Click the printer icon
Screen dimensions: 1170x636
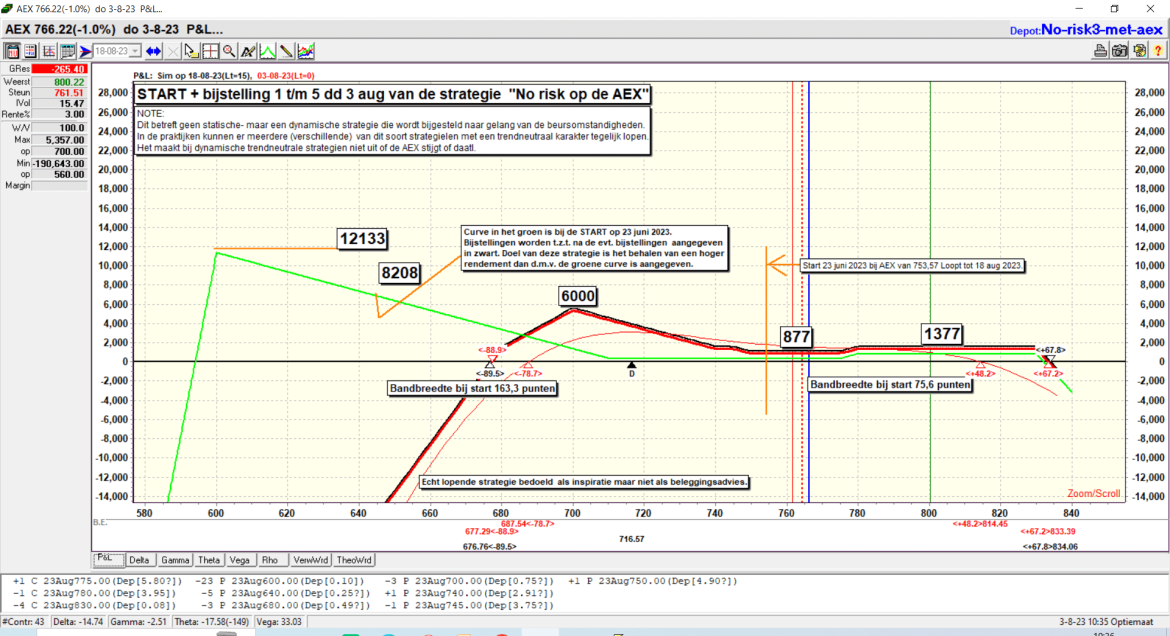click(x=1100, y=52)
